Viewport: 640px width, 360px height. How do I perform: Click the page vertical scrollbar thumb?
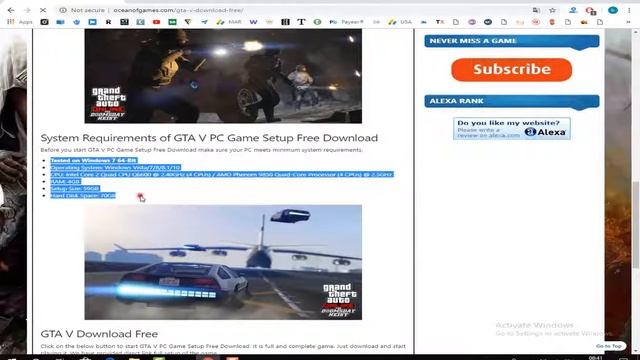[636, 224]
